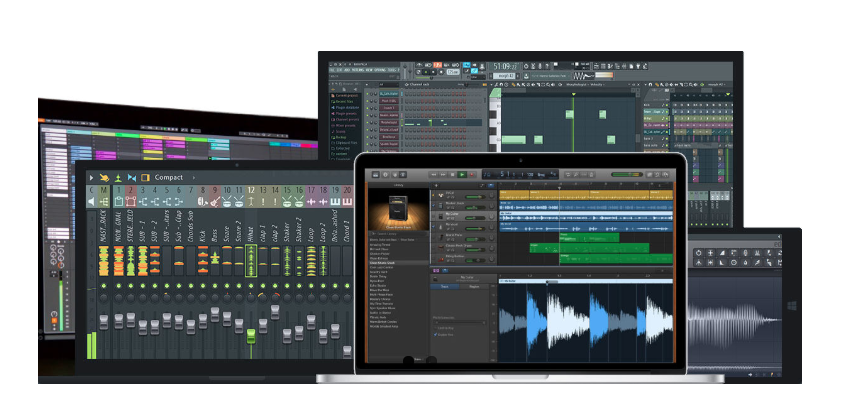
Task: Click the FL Studio time display 51:09
Action: tap(505, 66)
